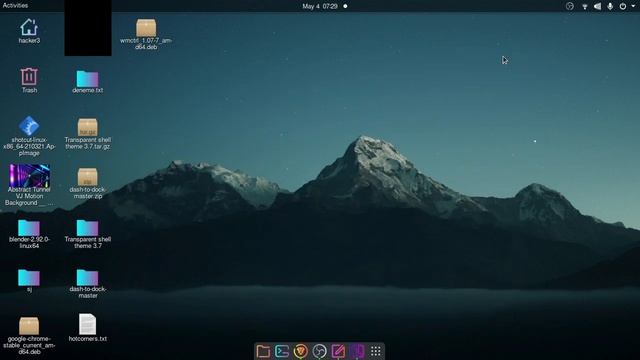Viewport: 640px width, 360px height.
Task: Click the network status icon in top bar
Action: (584, 6)
